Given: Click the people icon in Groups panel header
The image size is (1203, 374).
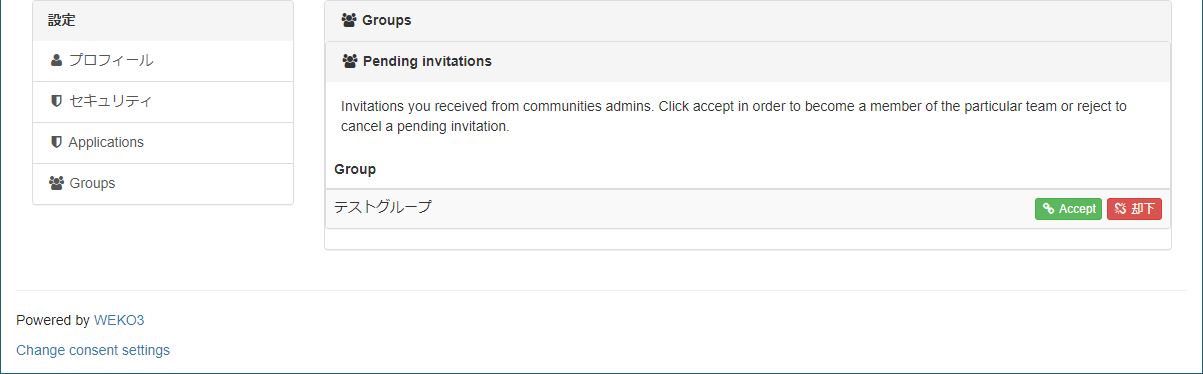Looking at the screenshot, I should 349,20.
